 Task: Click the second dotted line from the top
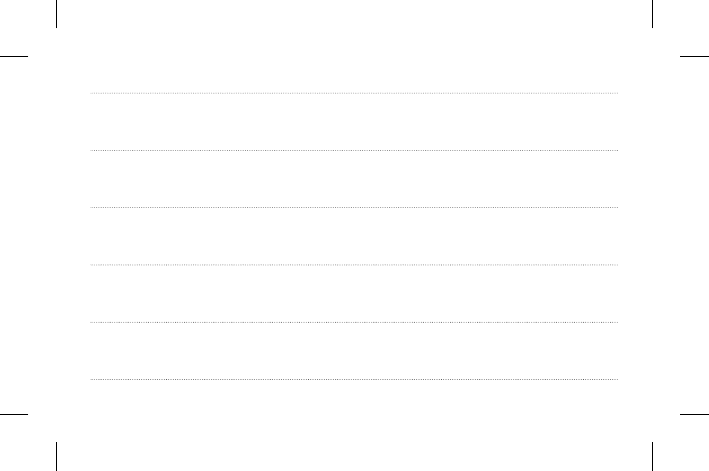click(x=354, y=151)
